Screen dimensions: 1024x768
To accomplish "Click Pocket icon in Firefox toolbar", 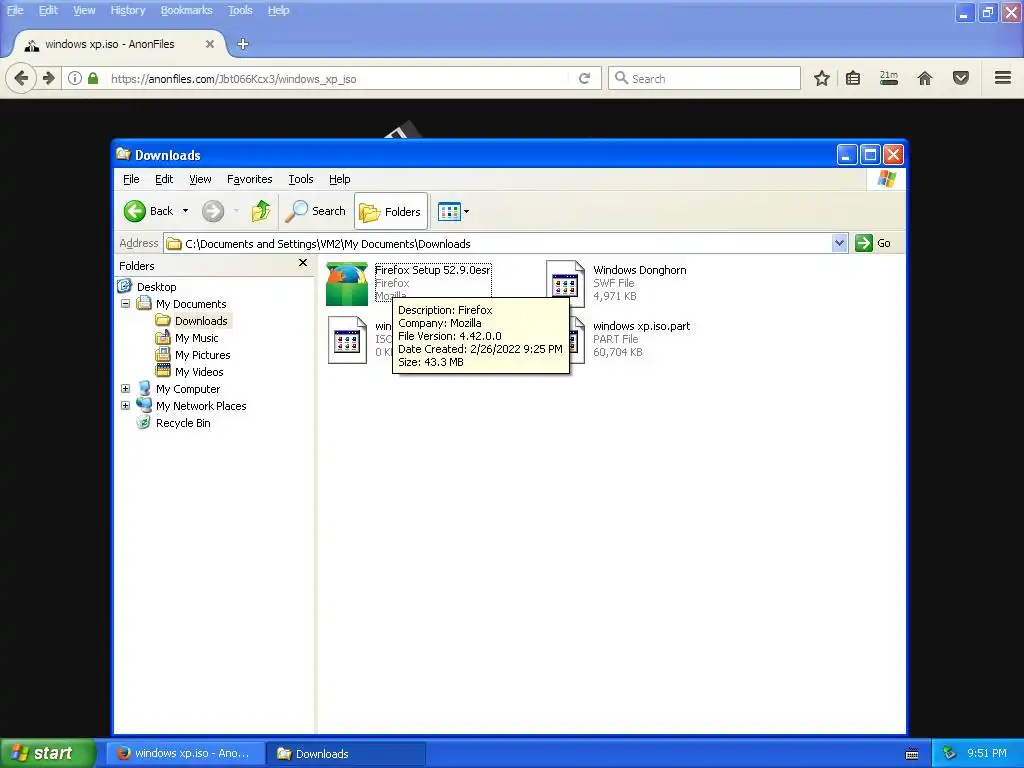I will click(961, 78).
